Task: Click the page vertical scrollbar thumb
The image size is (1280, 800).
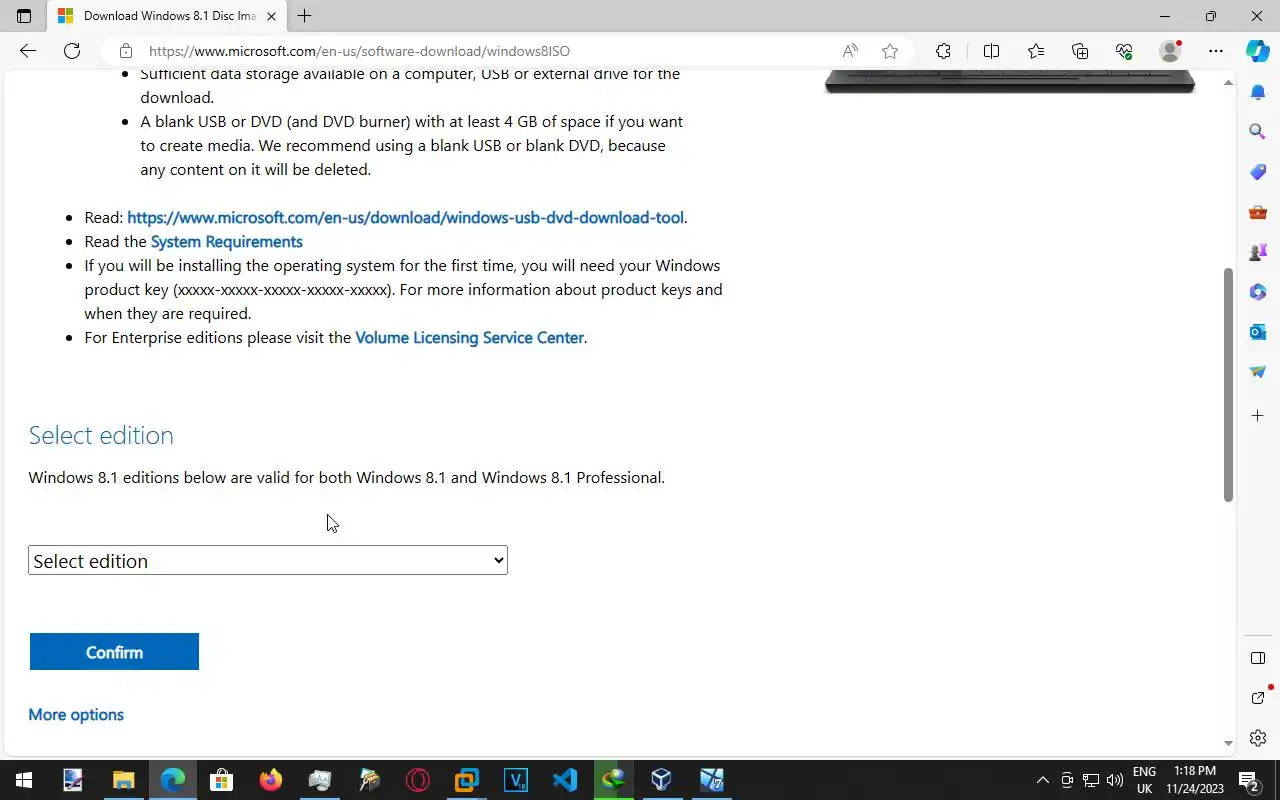Action: [x=1229, y=385]
